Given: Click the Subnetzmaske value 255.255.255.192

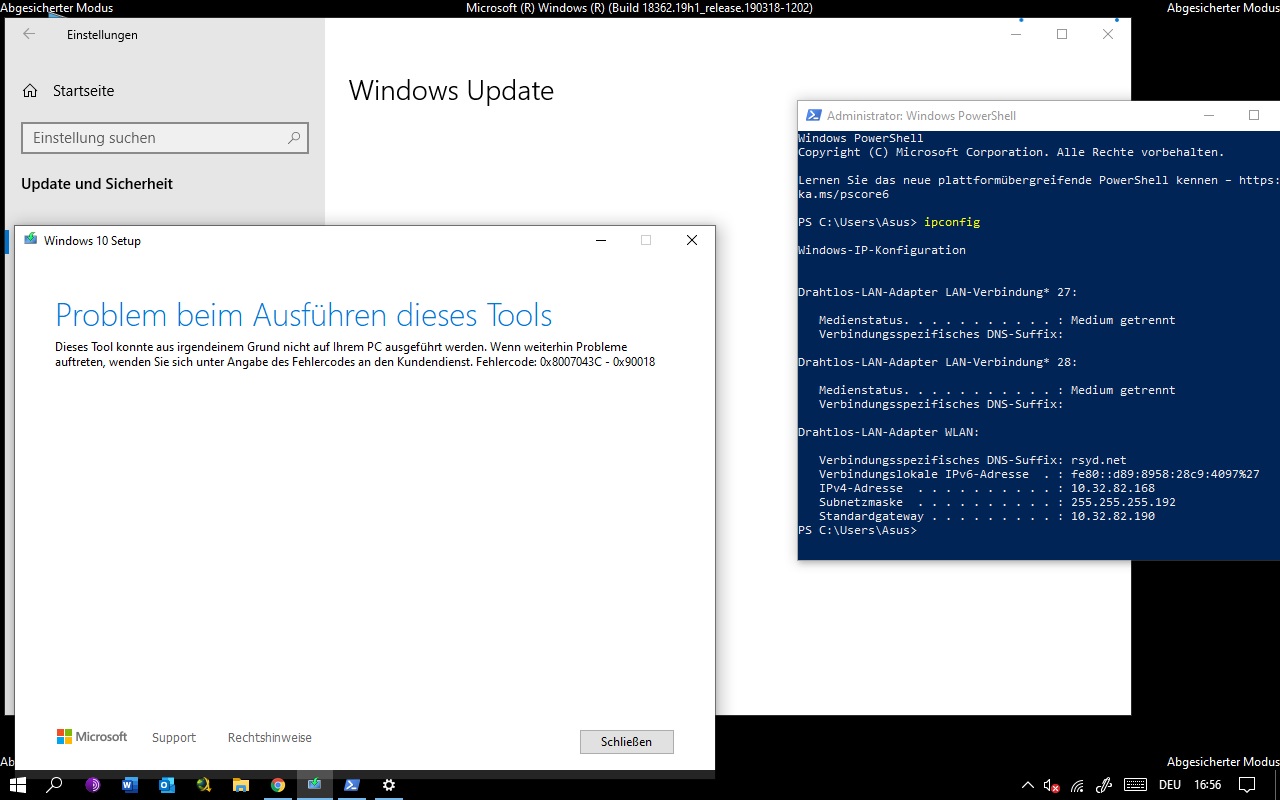Looking at the screenshot, I should 1123,502.
